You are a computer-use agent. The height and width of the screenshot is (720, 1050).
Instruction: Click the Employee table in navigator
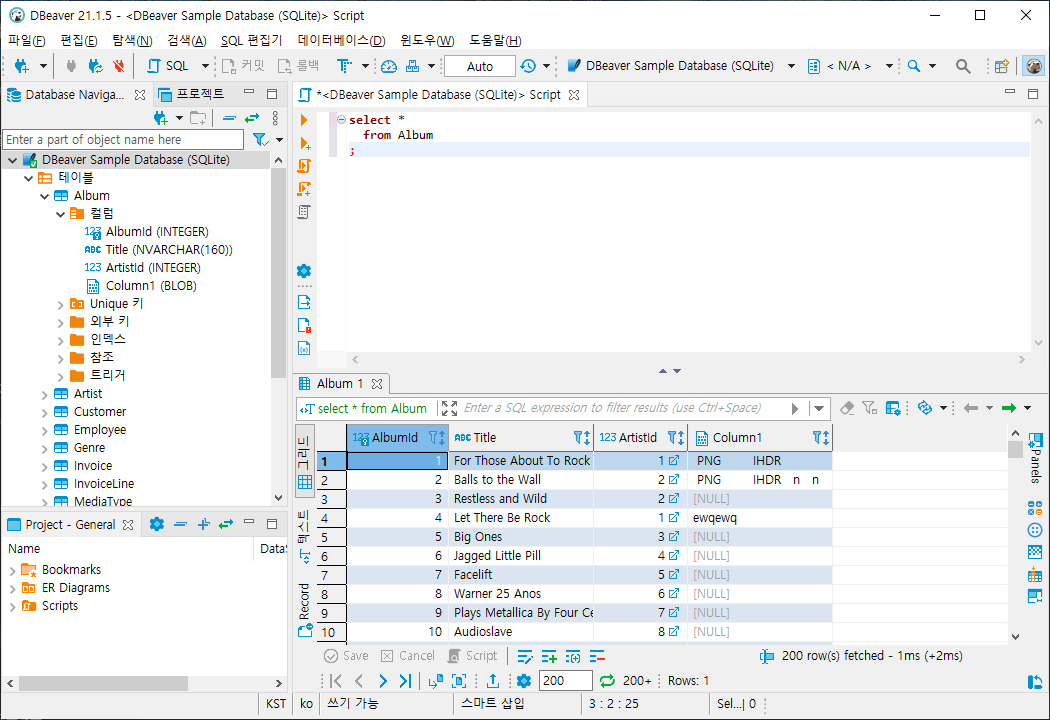(x=100, y=430)
